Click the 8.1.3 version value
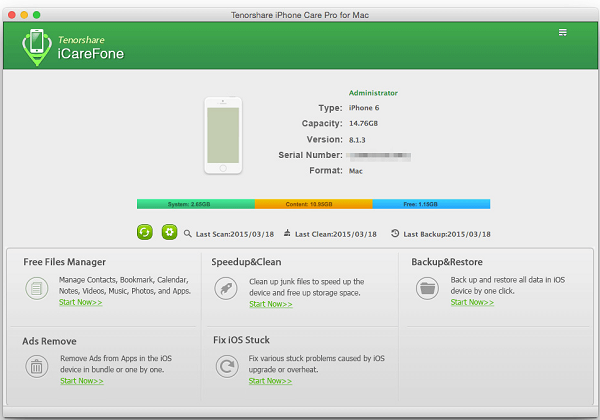 click(x=357, y=140)
